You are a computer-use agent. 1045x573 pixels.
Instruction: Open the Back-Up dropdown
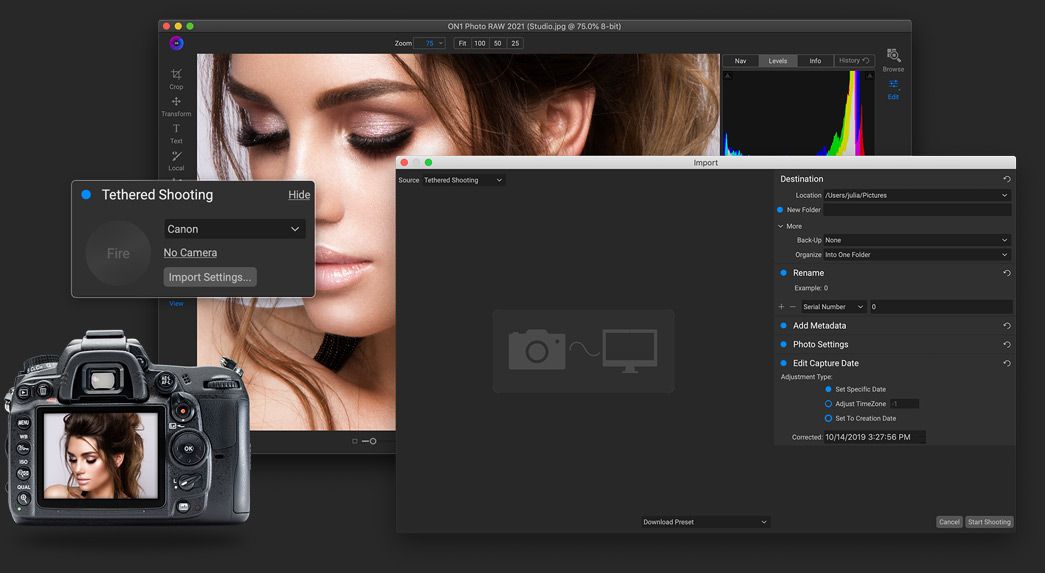click(x=917, y=240)
